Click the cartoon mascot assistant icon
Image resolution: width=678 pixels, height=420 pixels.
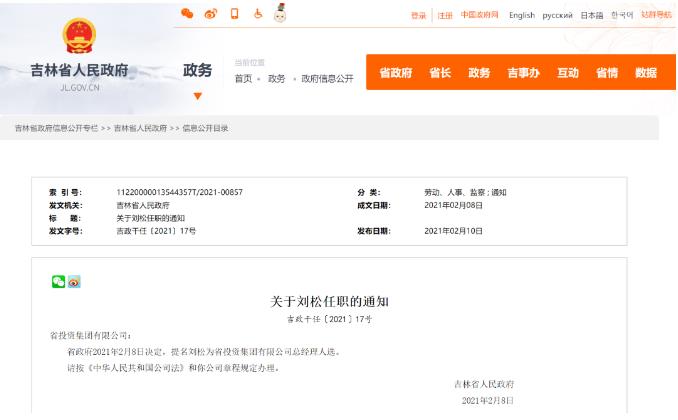280,13
